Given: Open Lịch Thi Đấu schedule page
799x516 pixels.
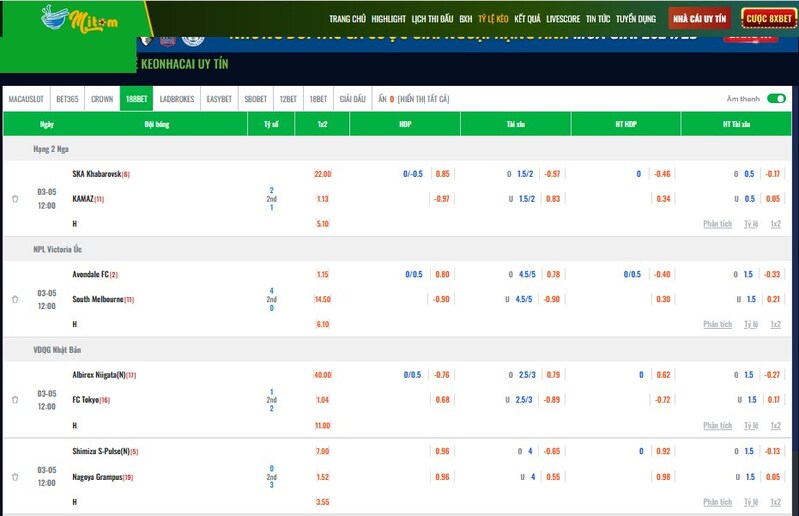Looking at the screenshot, I should pos(432,19).
